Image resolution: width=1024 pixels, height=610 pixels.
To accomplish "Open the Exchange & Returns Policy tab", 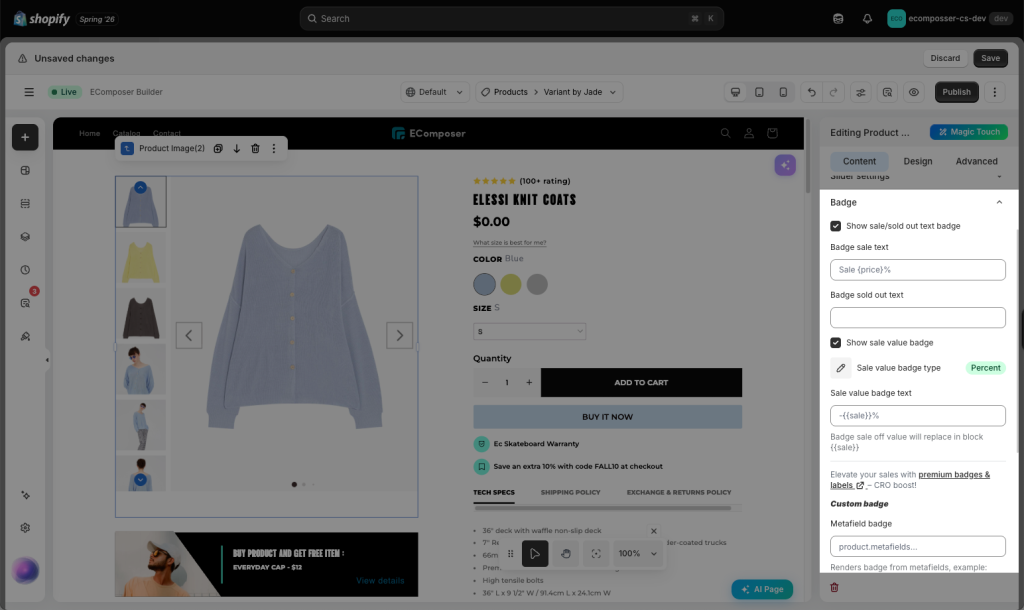I will point(679,492).
